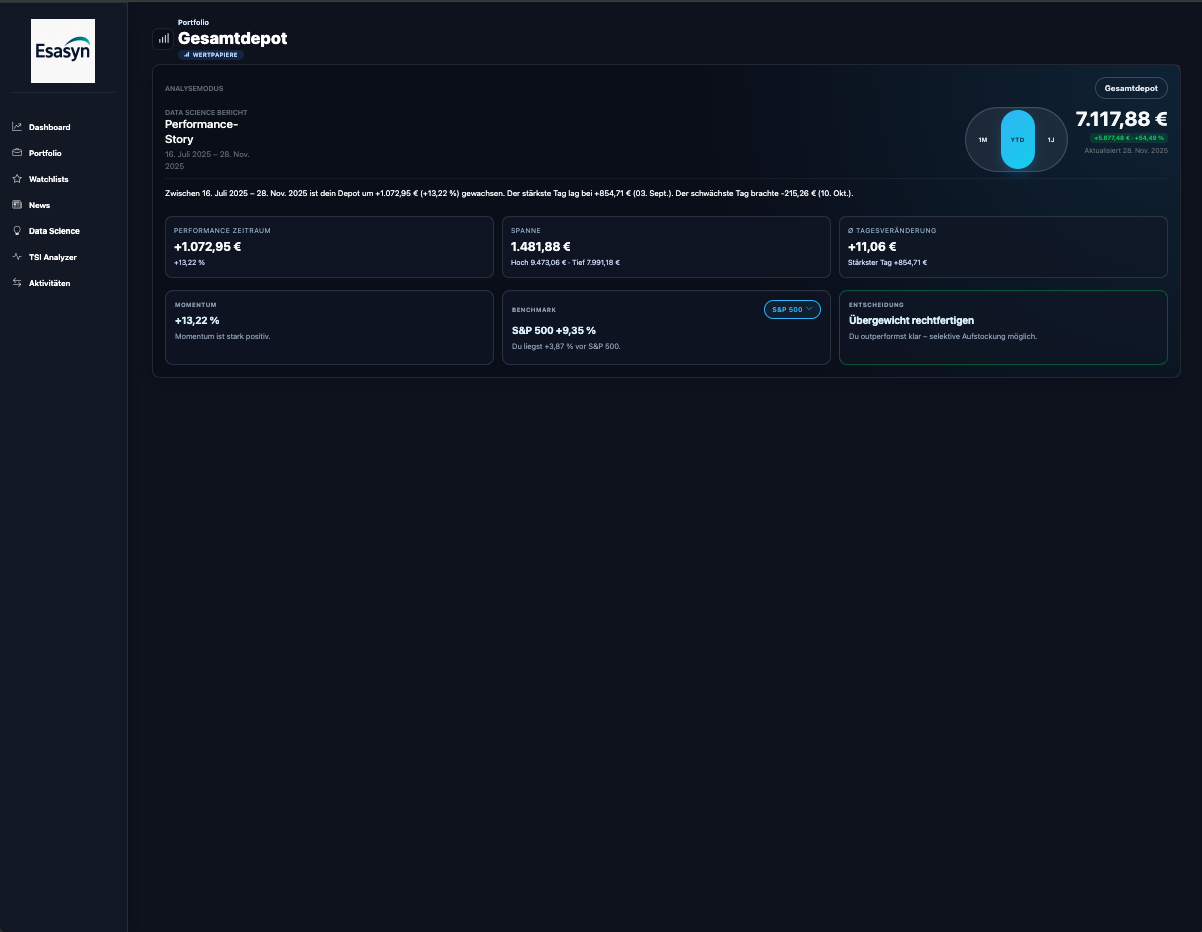Screen dimensions: 1202x932
Task: Open TSI Analyzer via pulse icon
Action: [17, 257]
